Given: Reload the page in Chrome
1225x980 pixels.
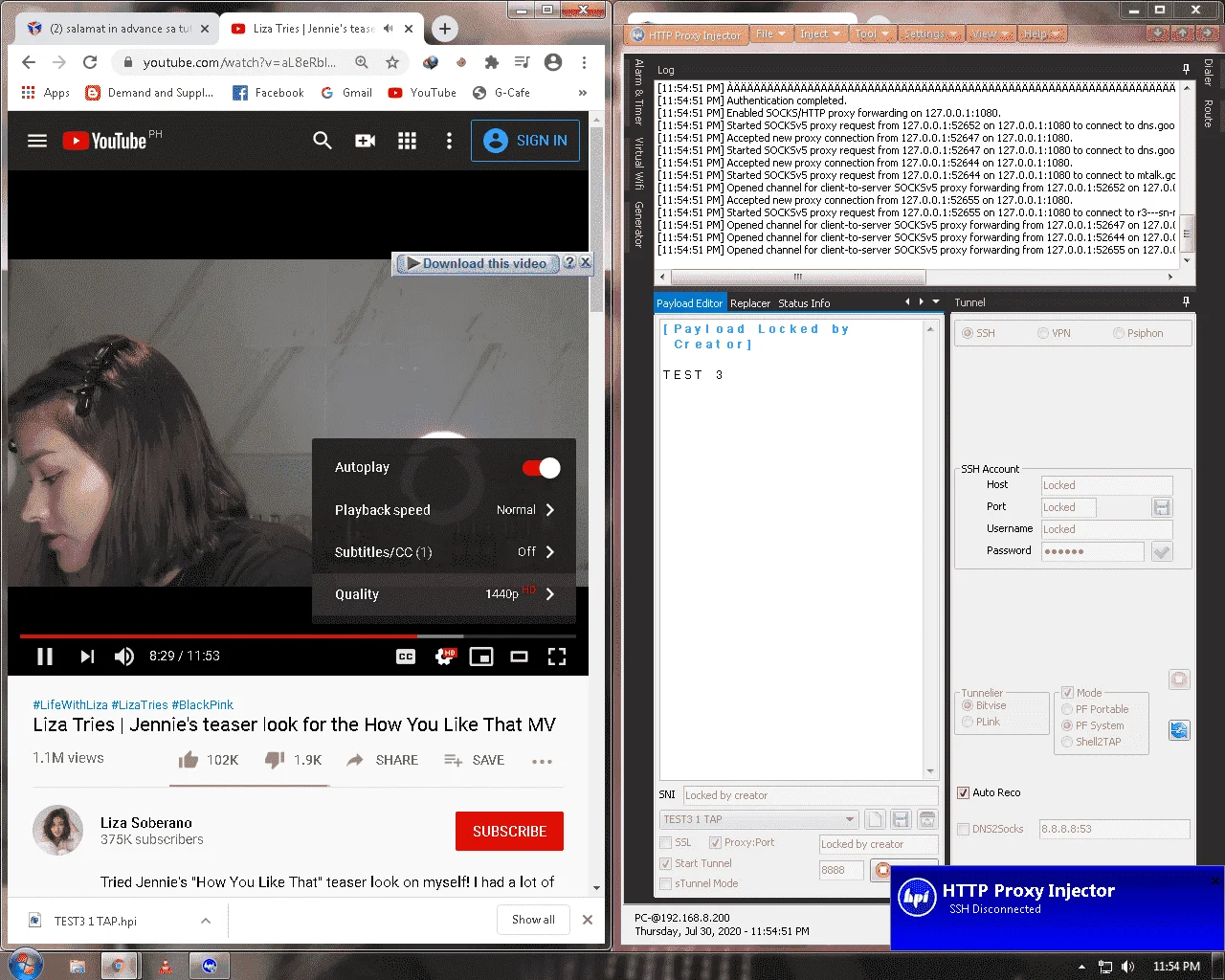Looking at the screenshot, I should tap(90, 62).
